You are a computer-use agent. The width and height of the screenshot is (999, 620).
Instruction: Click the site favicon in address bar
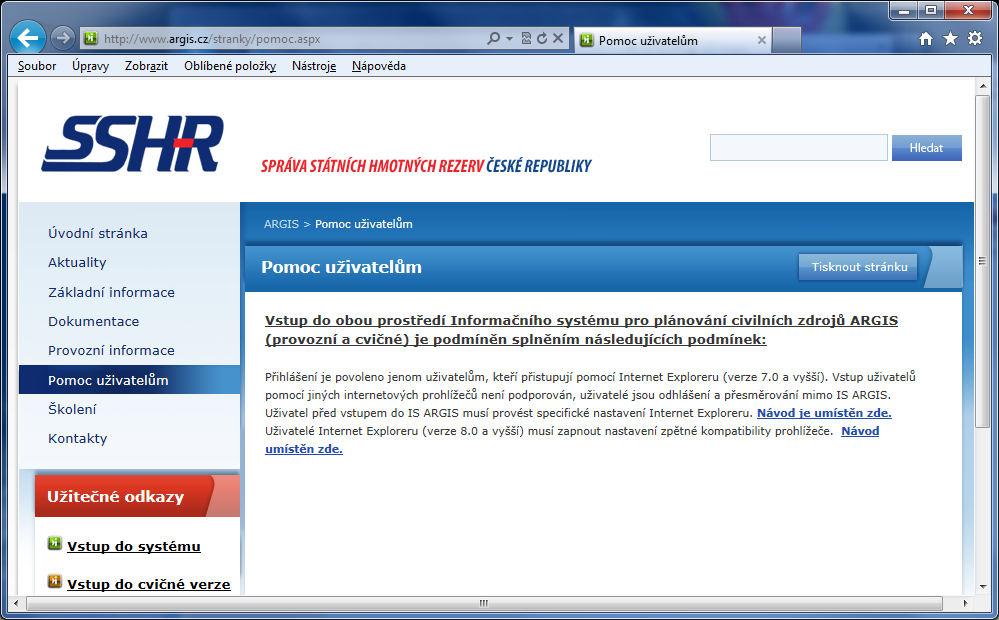click(x=91, y=38)
